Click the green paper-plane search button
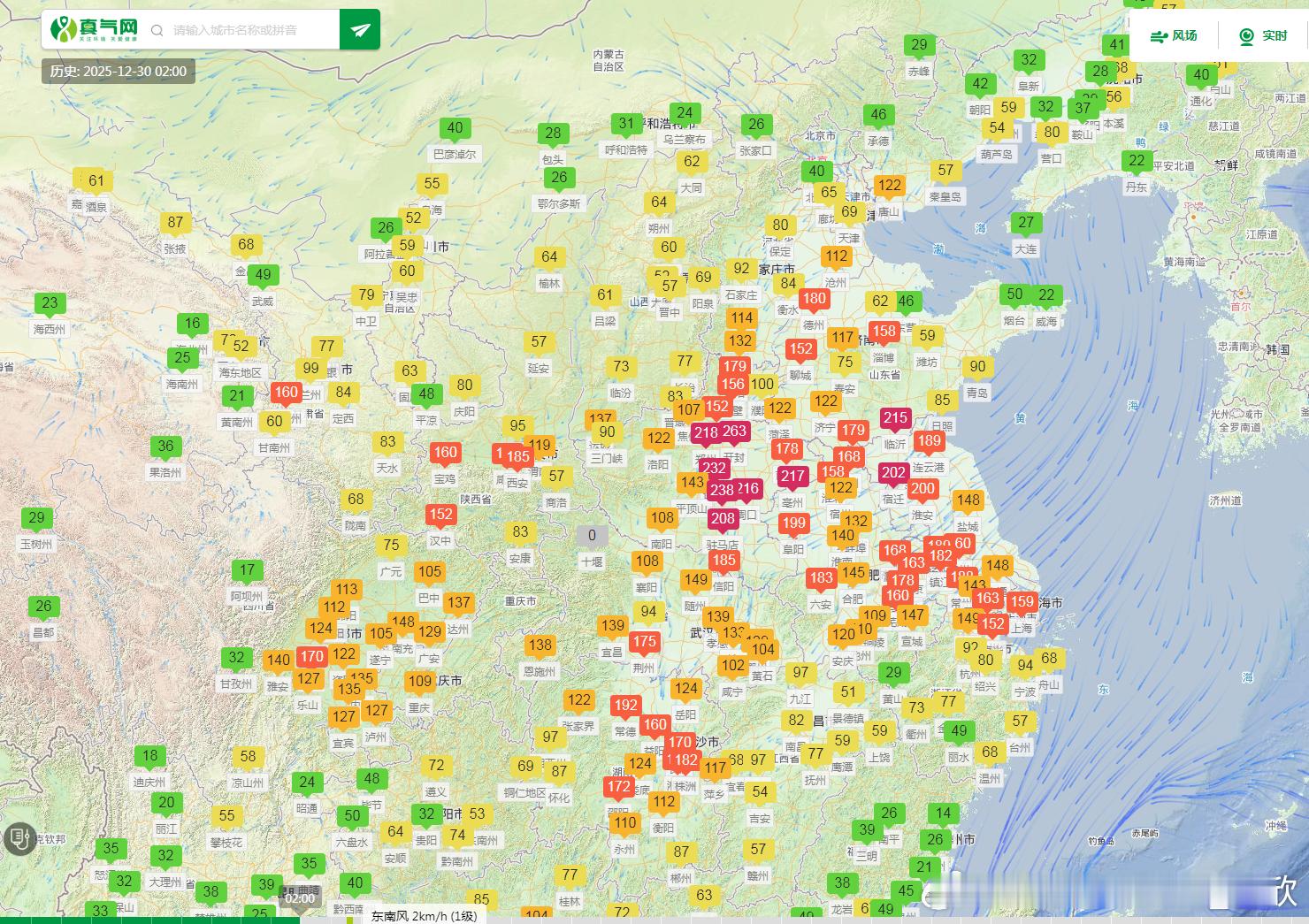 tap(360, 29)
